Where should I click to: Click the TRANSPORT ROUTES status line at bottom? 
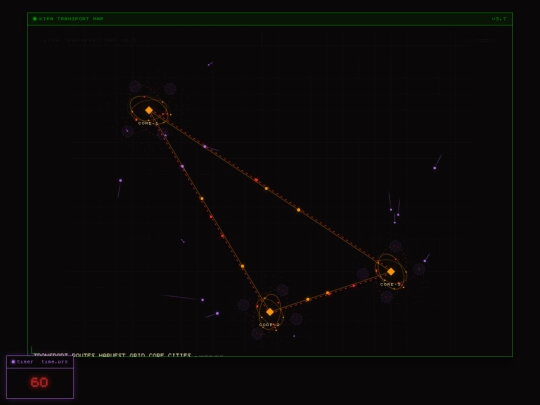point(112,354)
